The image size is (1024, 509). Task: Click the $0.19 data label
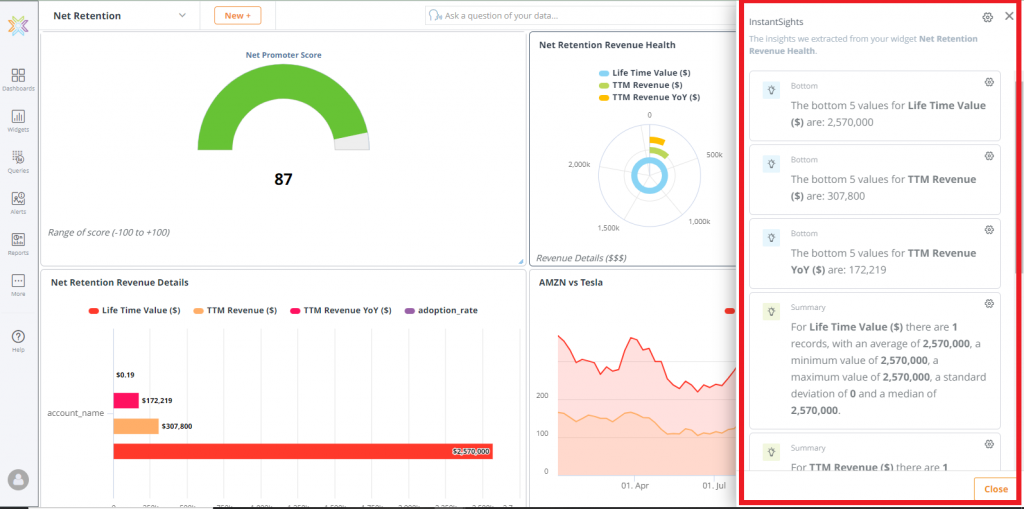pos(125,375)
